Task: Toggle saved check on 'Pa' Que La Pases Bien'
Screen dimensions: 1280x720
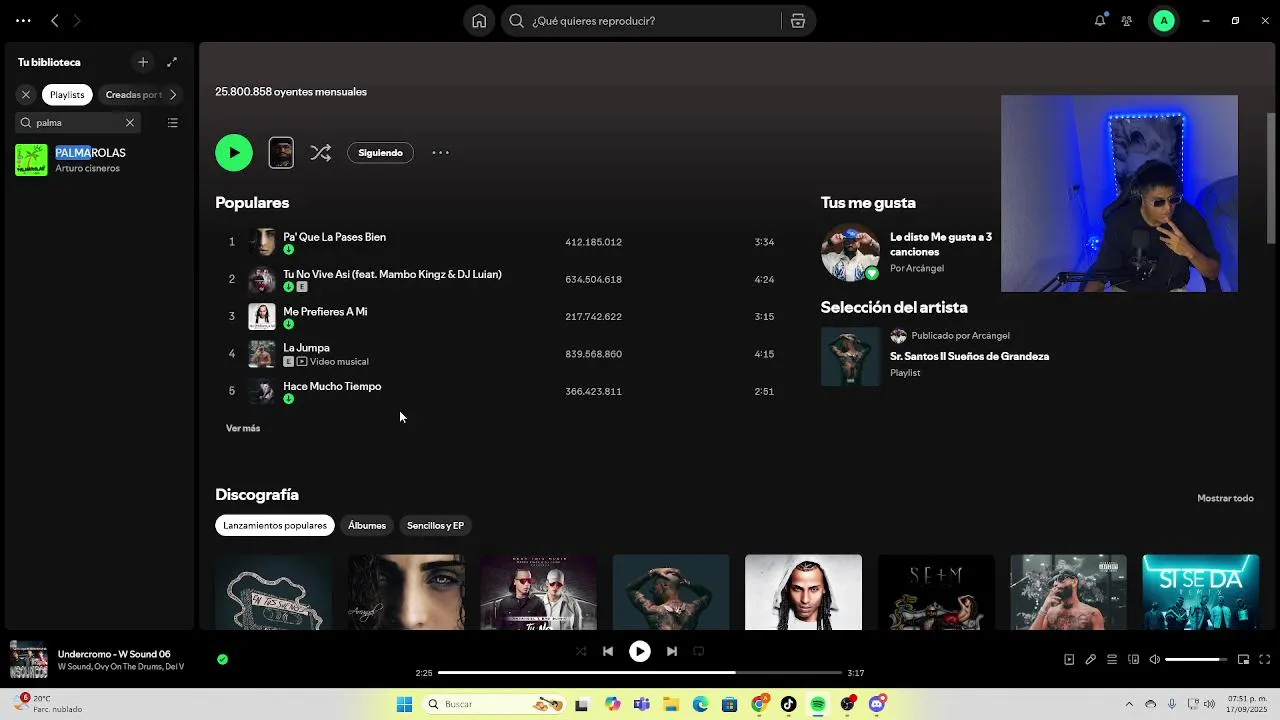Action: click(289, 250)
